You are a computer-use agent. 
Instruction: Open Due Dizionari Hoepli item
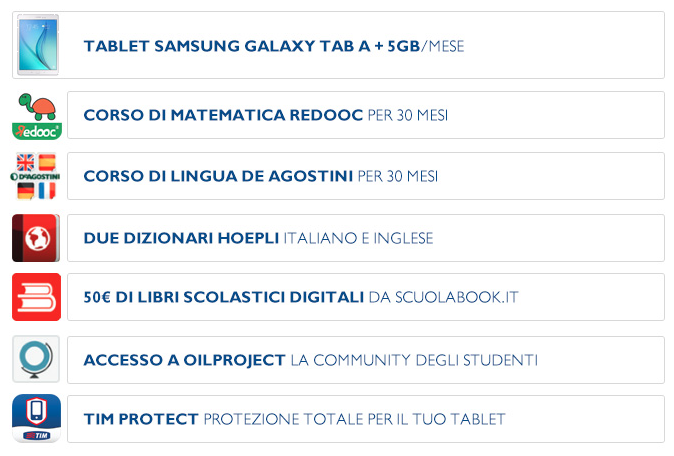point(366,238)
